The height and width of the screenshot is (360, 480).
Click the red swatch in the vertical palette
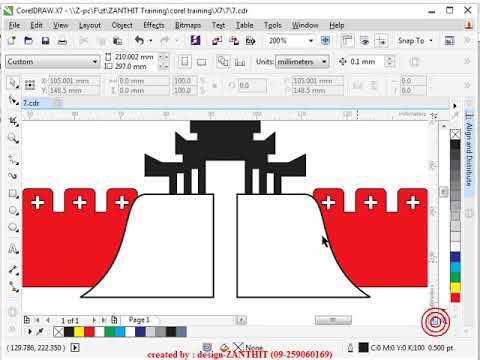tap(455, 297)
